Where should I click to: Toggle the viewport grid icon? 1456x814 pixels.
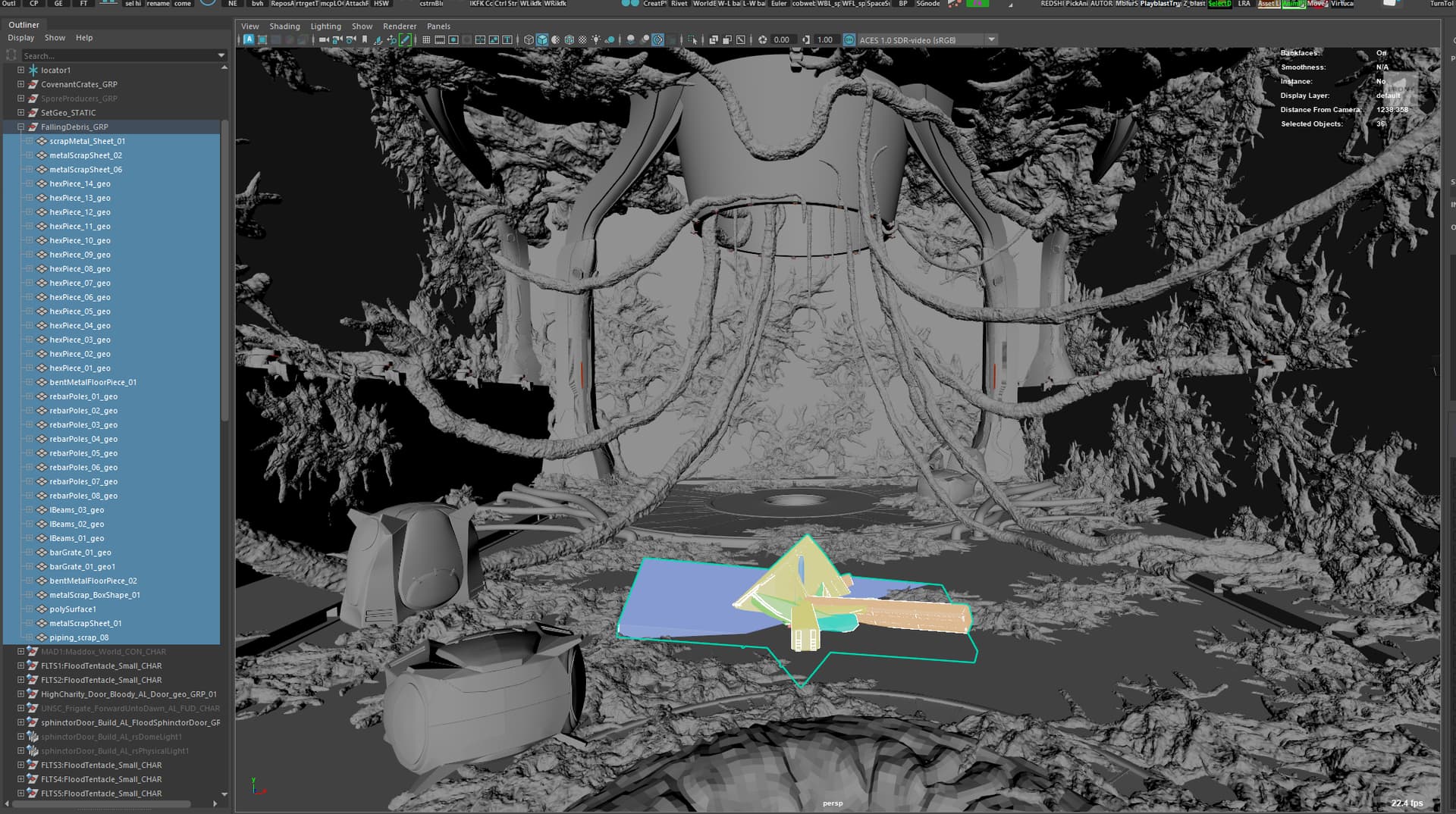tap(426, 39)
